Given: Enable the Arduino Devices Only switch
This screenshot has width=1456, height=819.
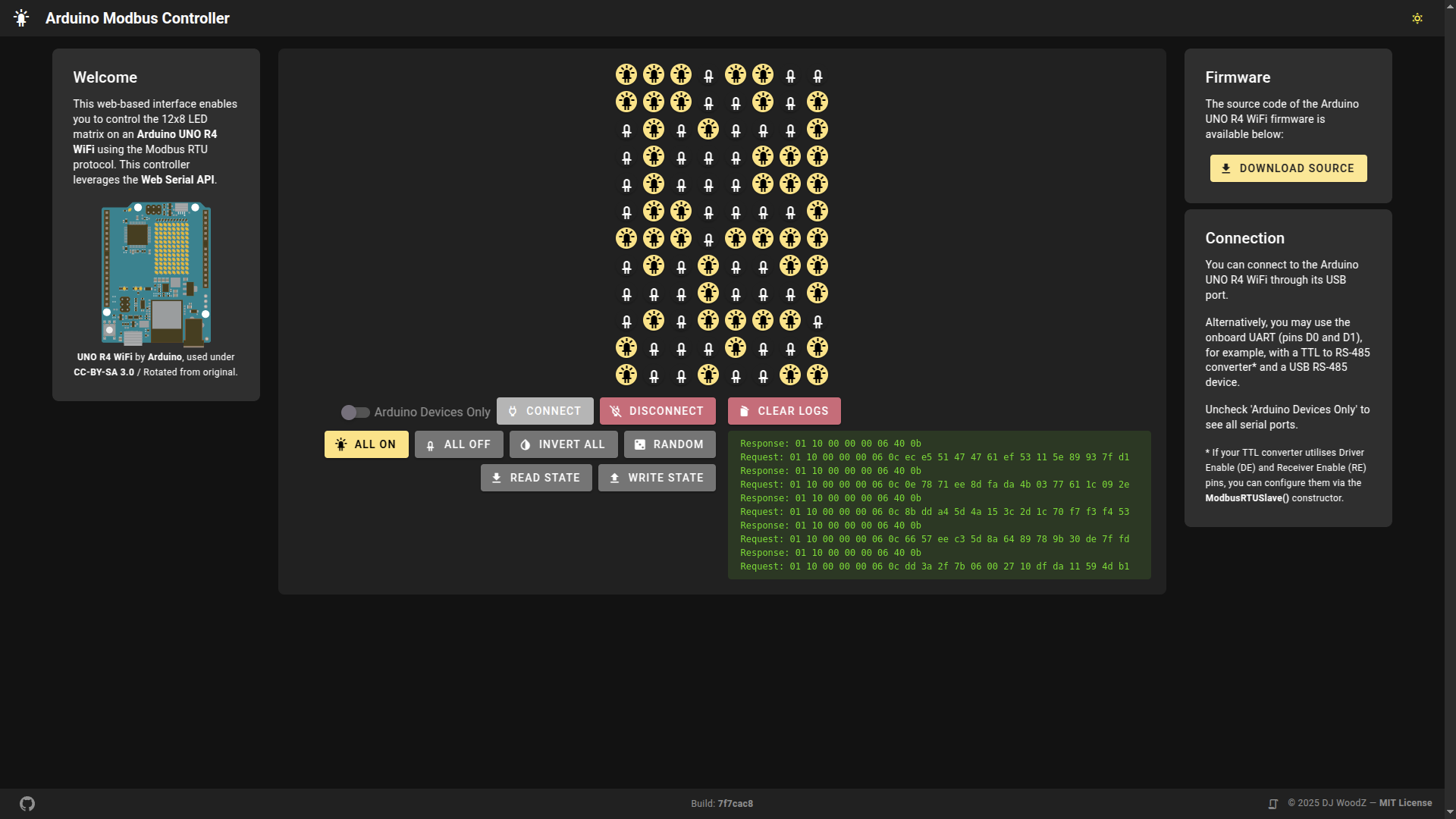Looking at the screenshot, I should click(x=355, y=412).
